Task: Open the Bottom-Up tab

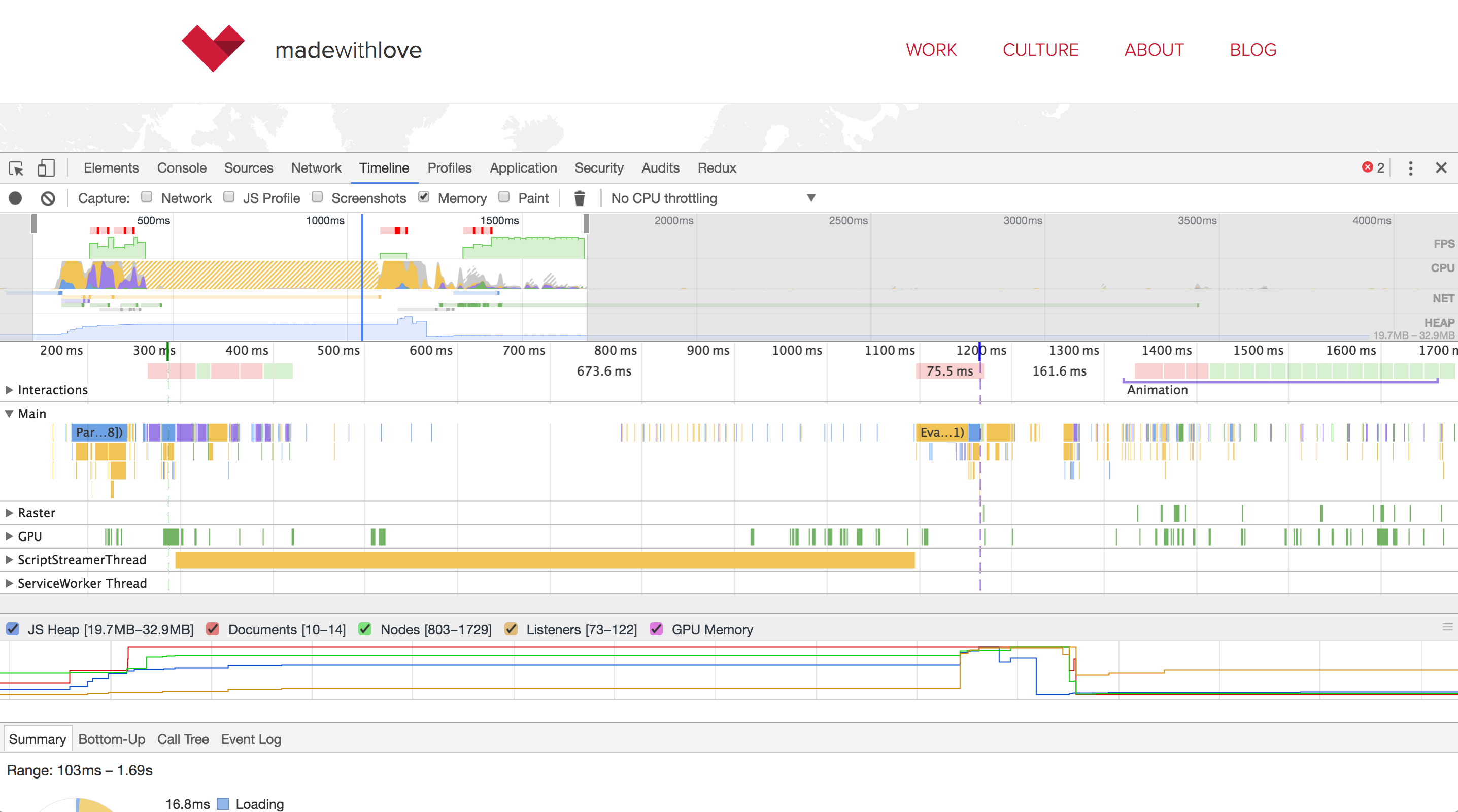Action: [112, 739]
